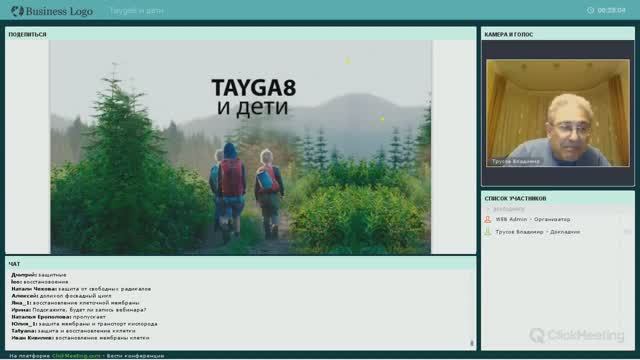The image size is (640, 360).
Task: Click the 'Tayga8 и дети' title in header
Action: tap(137, 11)
